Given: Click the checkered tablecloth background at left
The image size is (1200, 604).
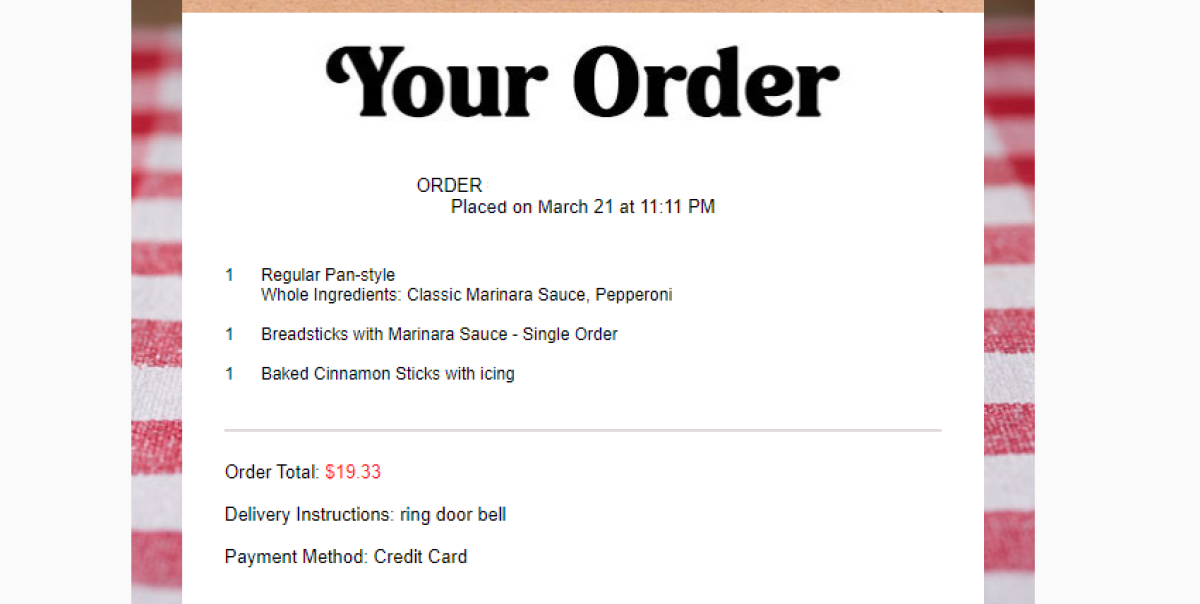Looking at the screenshot, I should coord(156,300).
